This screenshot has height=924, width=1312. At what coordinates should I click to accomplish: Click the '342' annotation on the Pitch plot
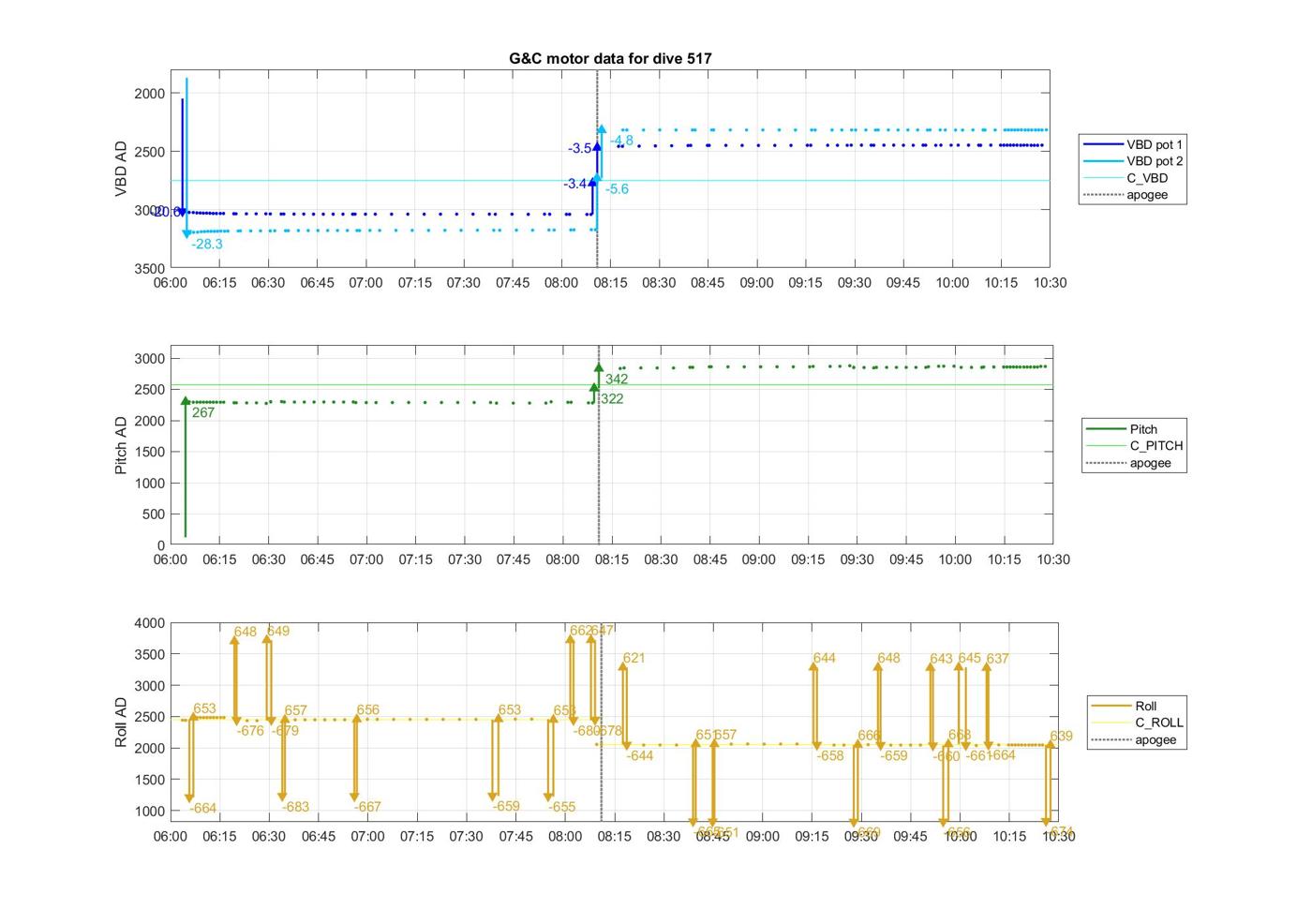(617, 380)
